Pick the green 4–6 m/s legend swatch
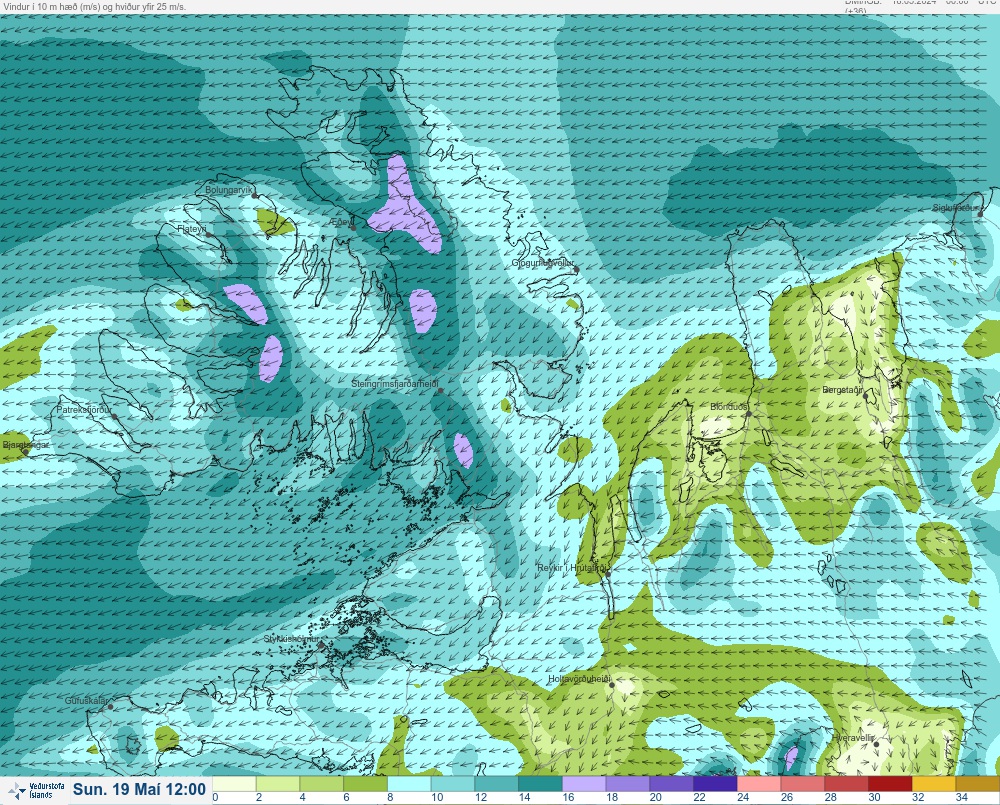The height and width of the screenshot is (805, 1000). click(x=321, y=783)
